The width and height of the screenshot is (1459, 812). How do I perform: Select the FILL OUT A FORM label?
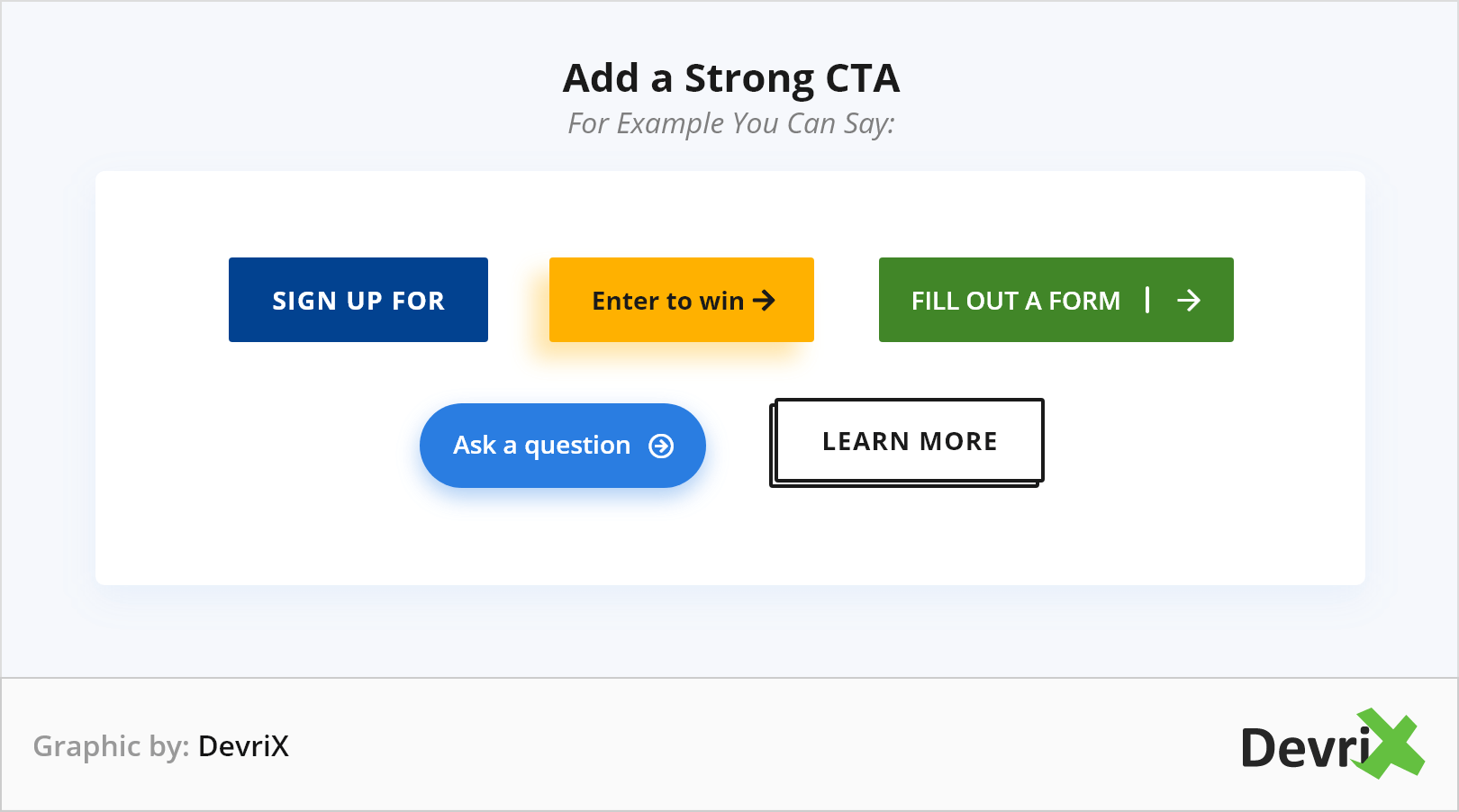tap(1015, 301)
